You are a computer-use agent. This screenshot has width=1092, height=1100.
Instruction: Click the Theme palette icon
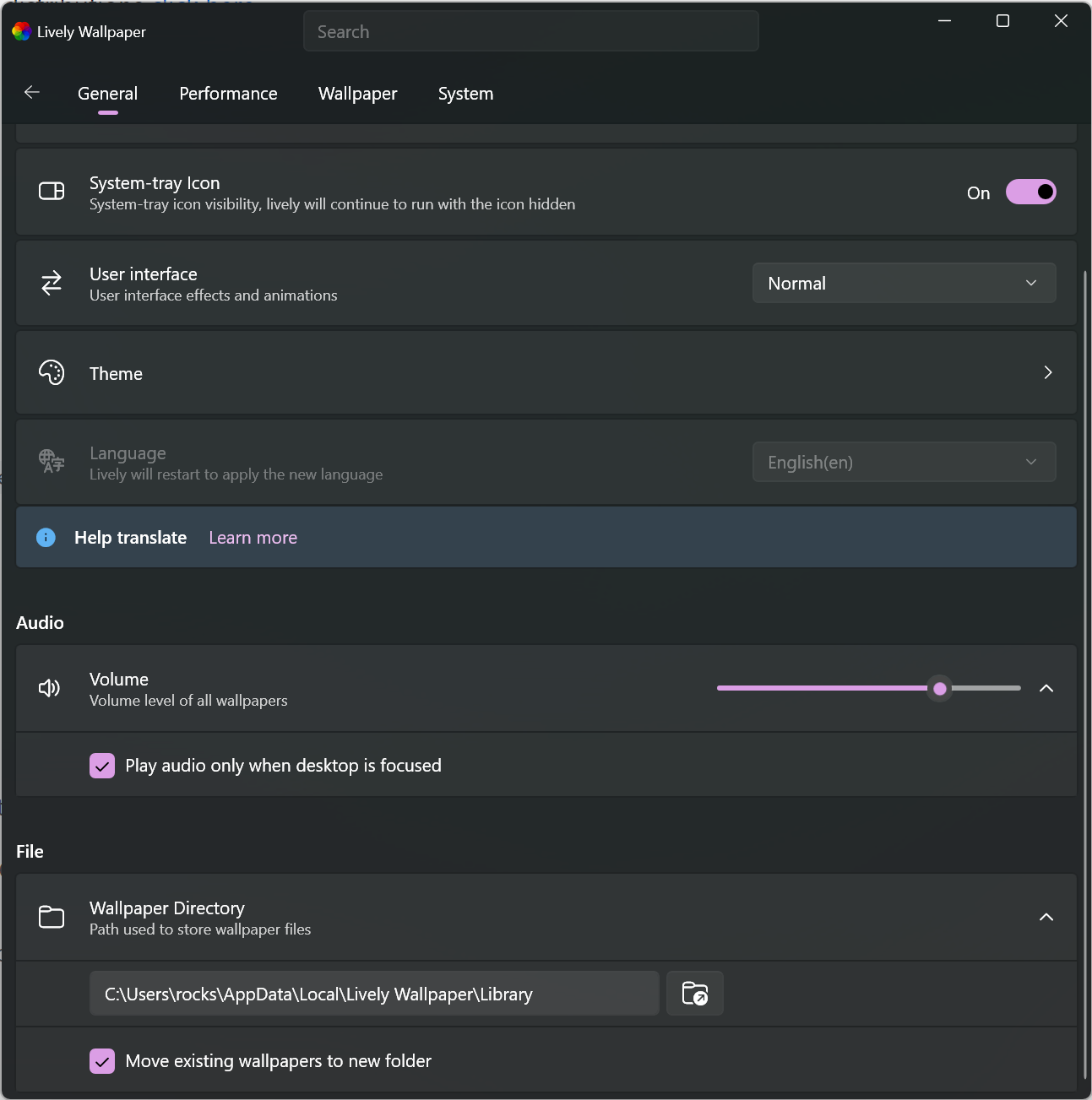[51, 372]
